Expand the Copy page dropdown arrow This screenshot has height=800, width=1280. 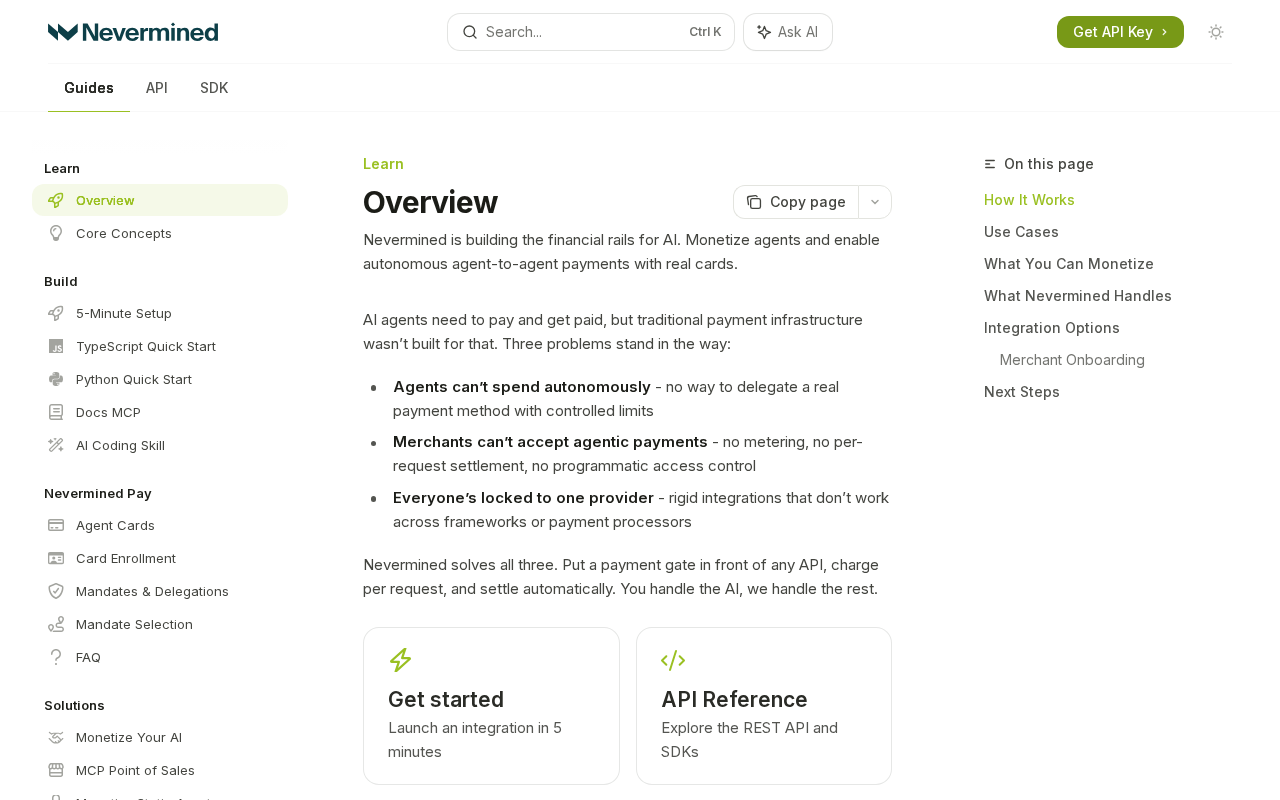coord(875,202)
